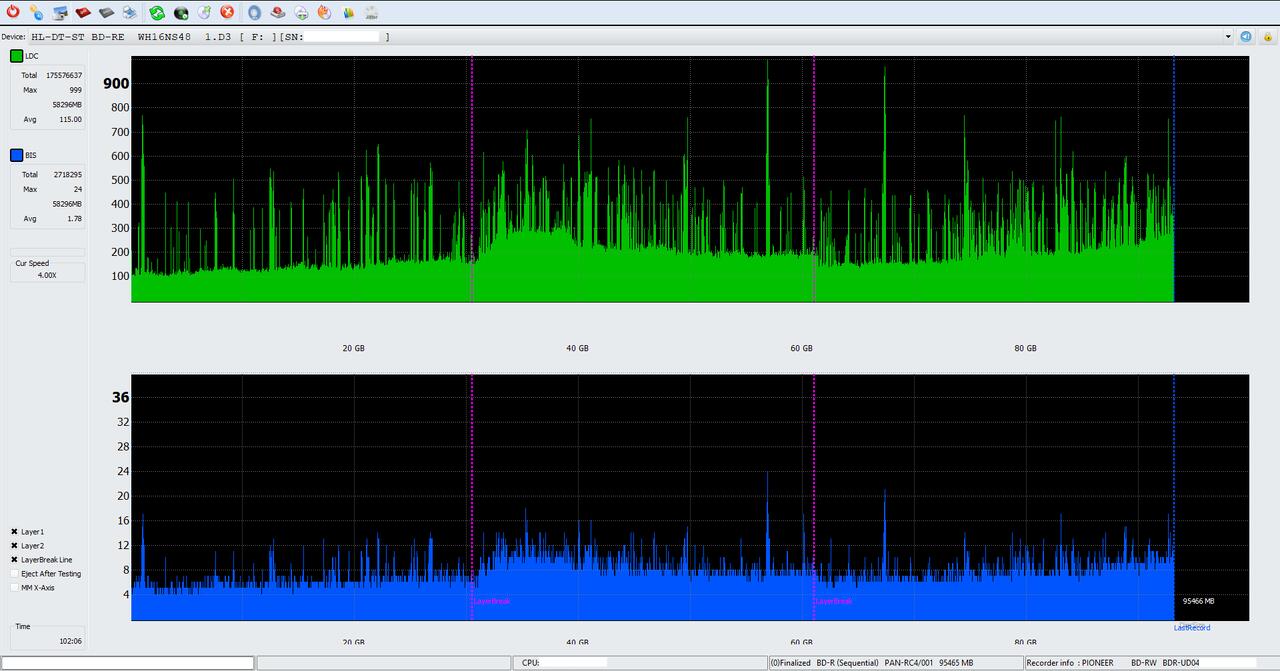Click the BD-R (Sequential) status text
Image resolution: width=1280 pixels, height=671 pixels.
[848, 663]
